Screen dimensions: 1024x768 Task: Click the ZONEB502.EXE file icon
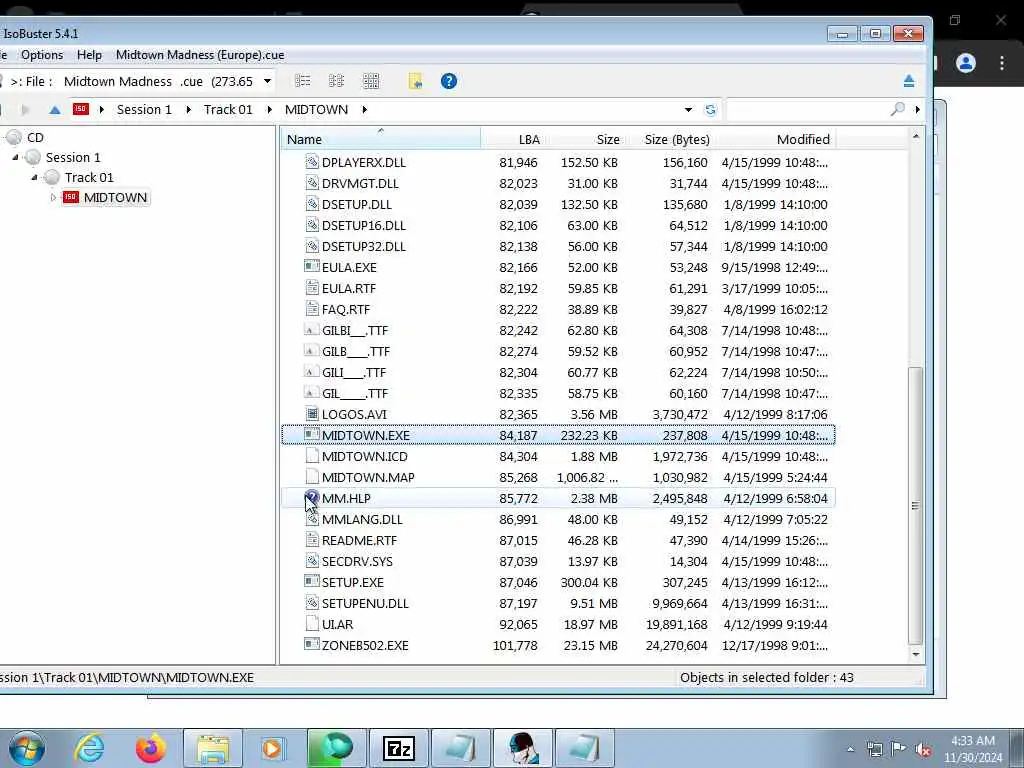pyautogui.click(x=312, y=645)
